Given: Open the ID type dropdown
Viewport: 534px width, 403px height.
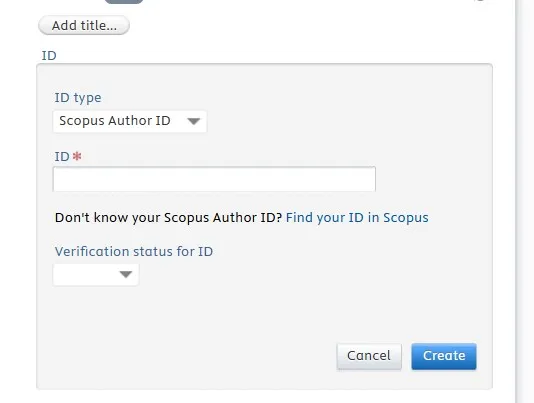Looking at the screenshot, I should [130, 121].
